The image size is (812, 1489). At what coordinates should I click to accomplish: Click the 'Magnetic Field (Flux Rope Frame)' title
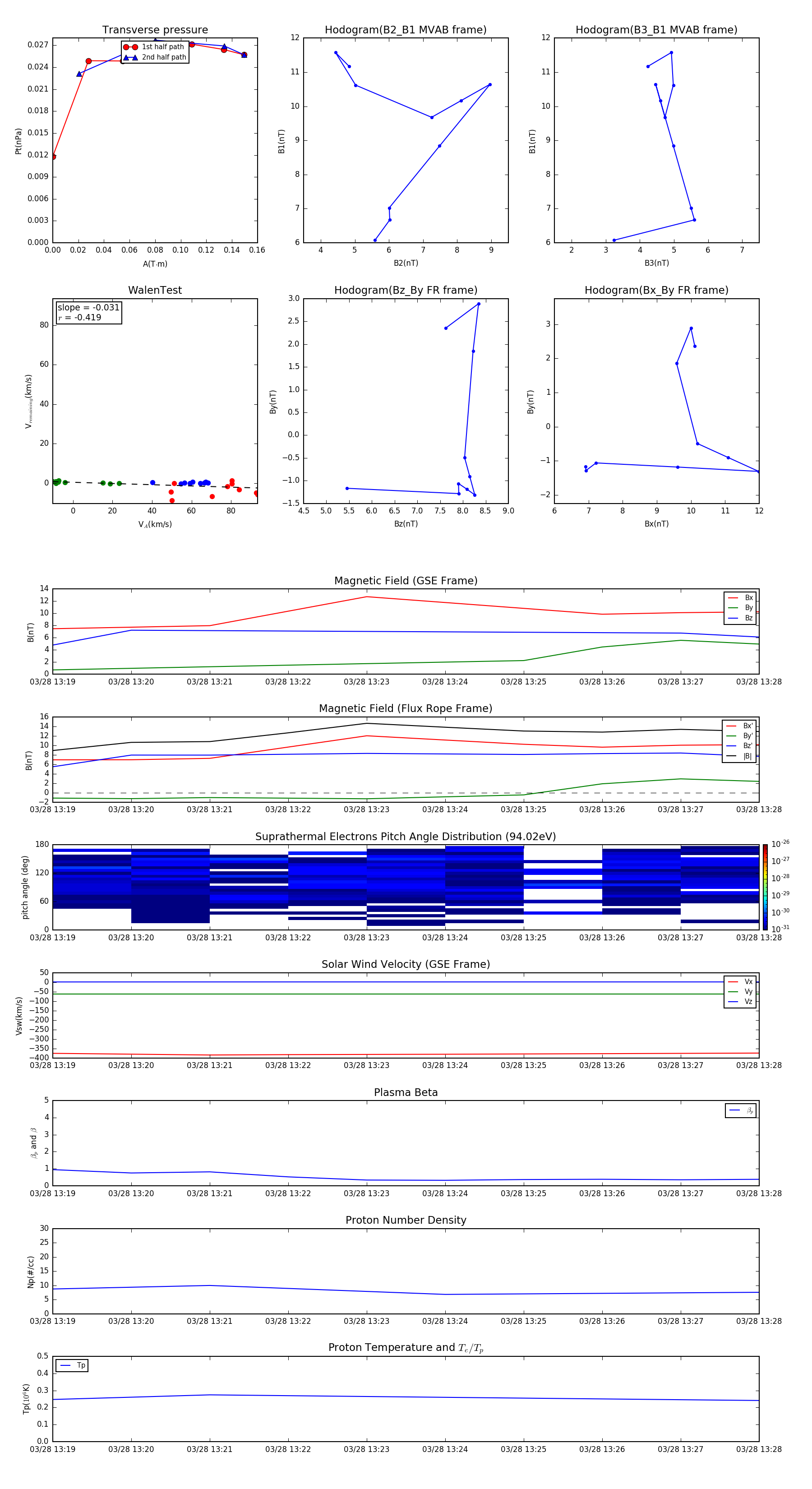(406, 709)
